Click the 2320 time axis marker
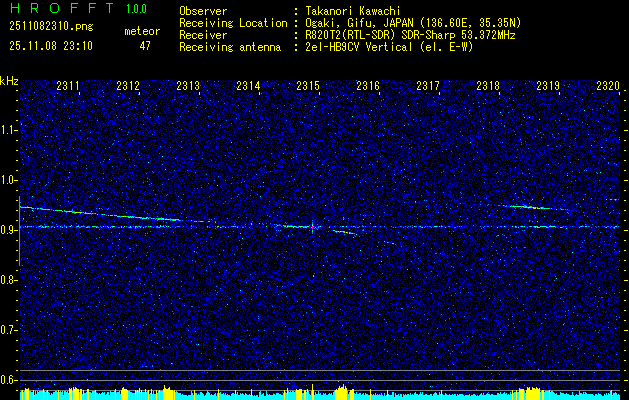The width and height of the screenshot is (629, 400). [x=608, y=85]
